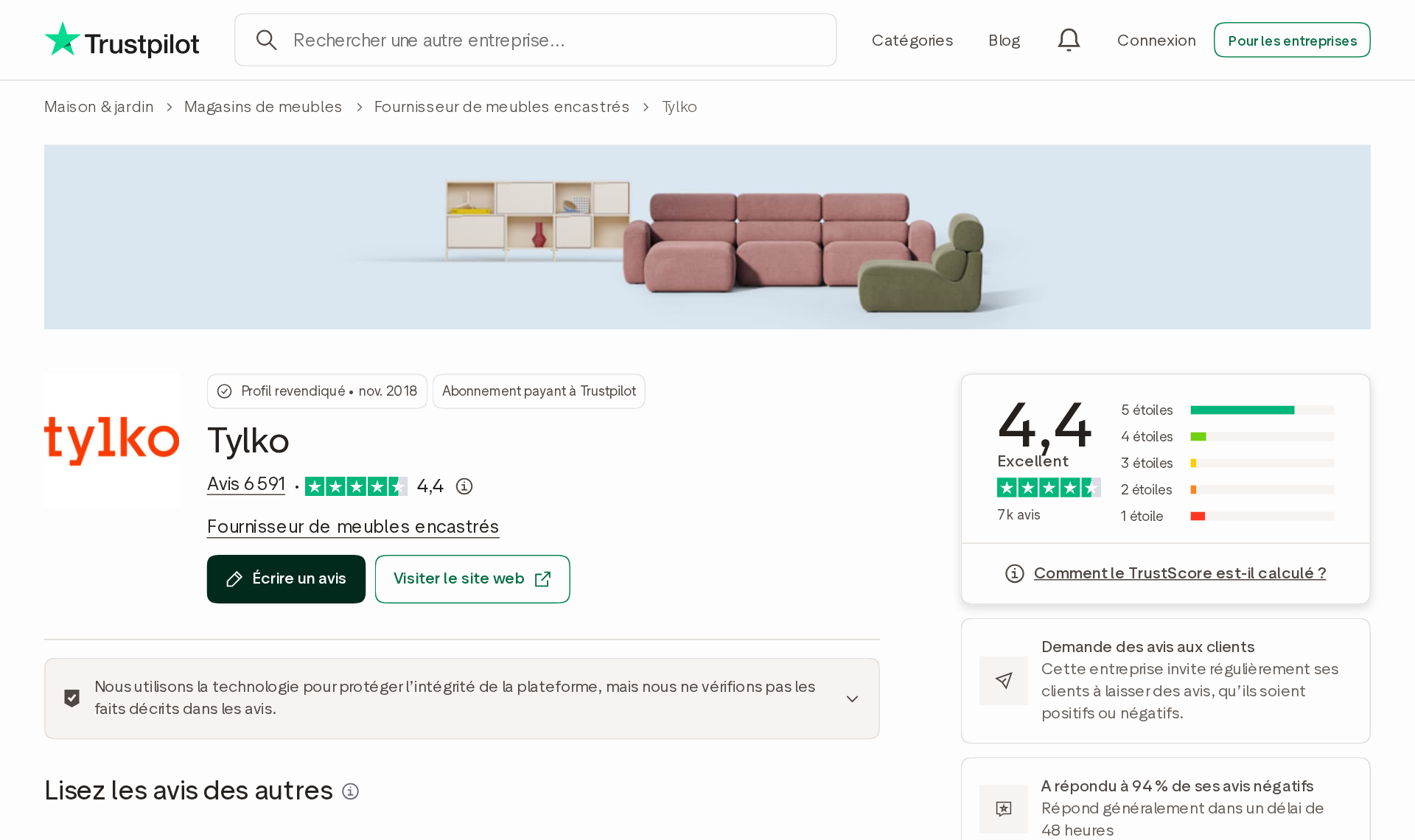1415x840 pixels.
Task: Go to Magasins de meubles breadcrumb
Action: (x=263, y=107)
